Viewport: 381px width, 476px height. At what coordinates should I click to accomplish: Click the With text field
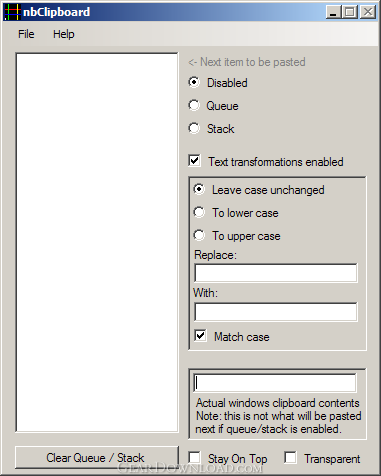[276, 312]
